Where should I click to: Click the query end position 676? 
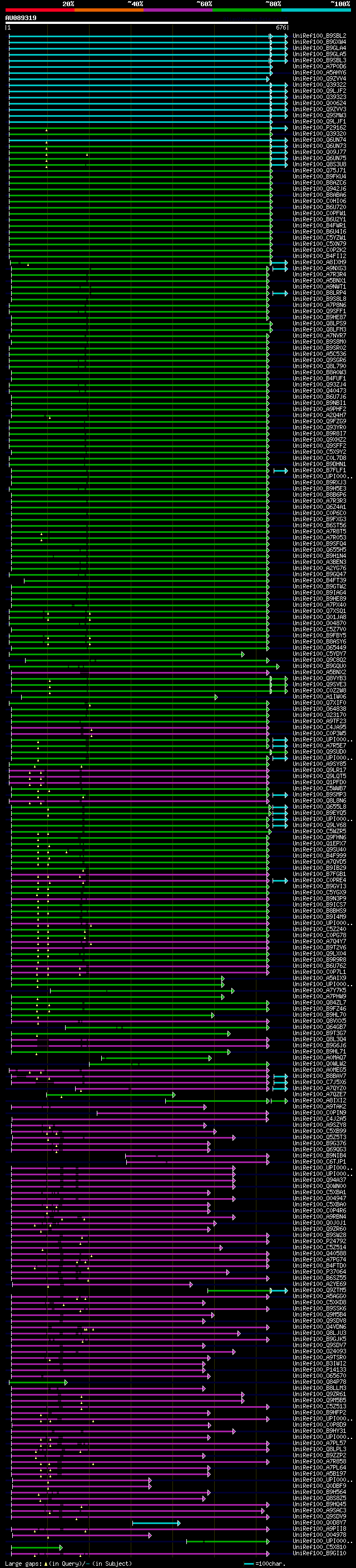[x=281, y=27]
